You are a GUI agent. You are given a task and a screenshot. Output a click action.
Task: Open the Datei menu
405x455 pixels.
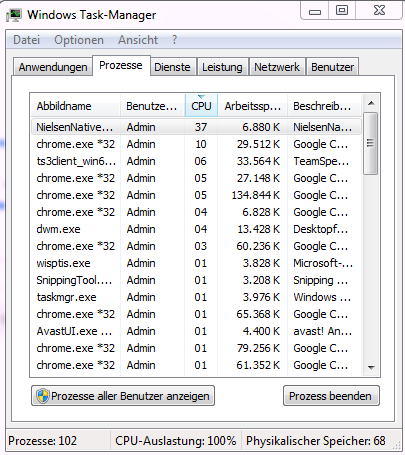click(26, 40)
